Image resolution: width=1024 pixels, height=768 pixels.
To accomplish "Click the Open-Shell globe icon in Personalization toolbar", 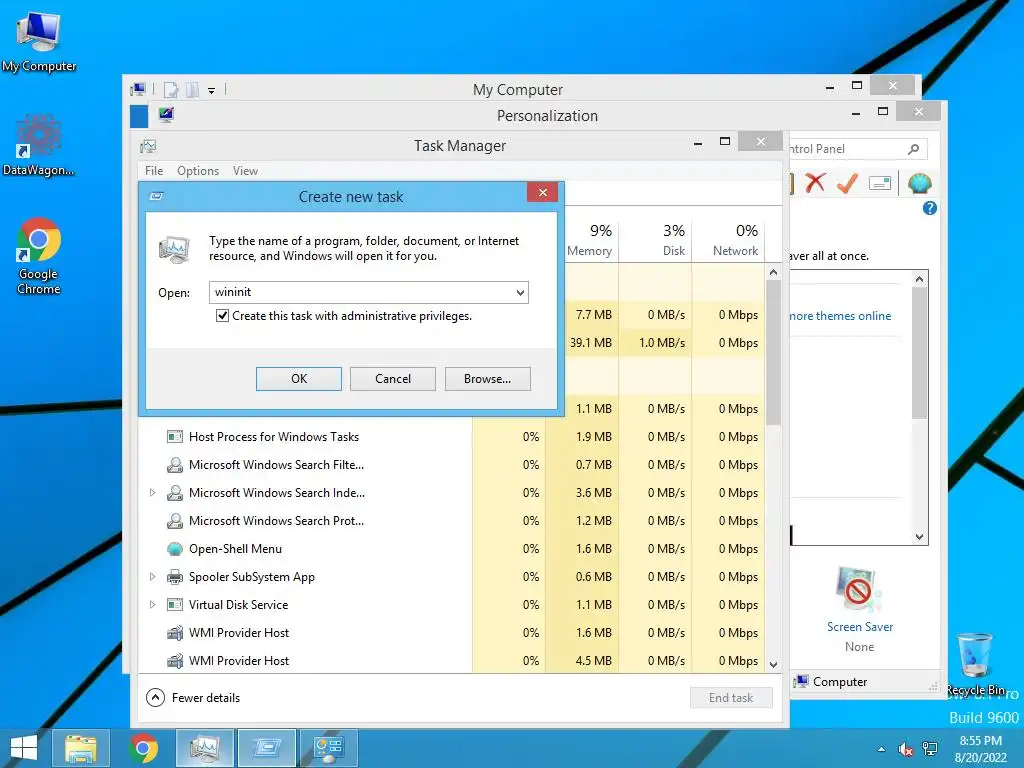I will point(919,183).
